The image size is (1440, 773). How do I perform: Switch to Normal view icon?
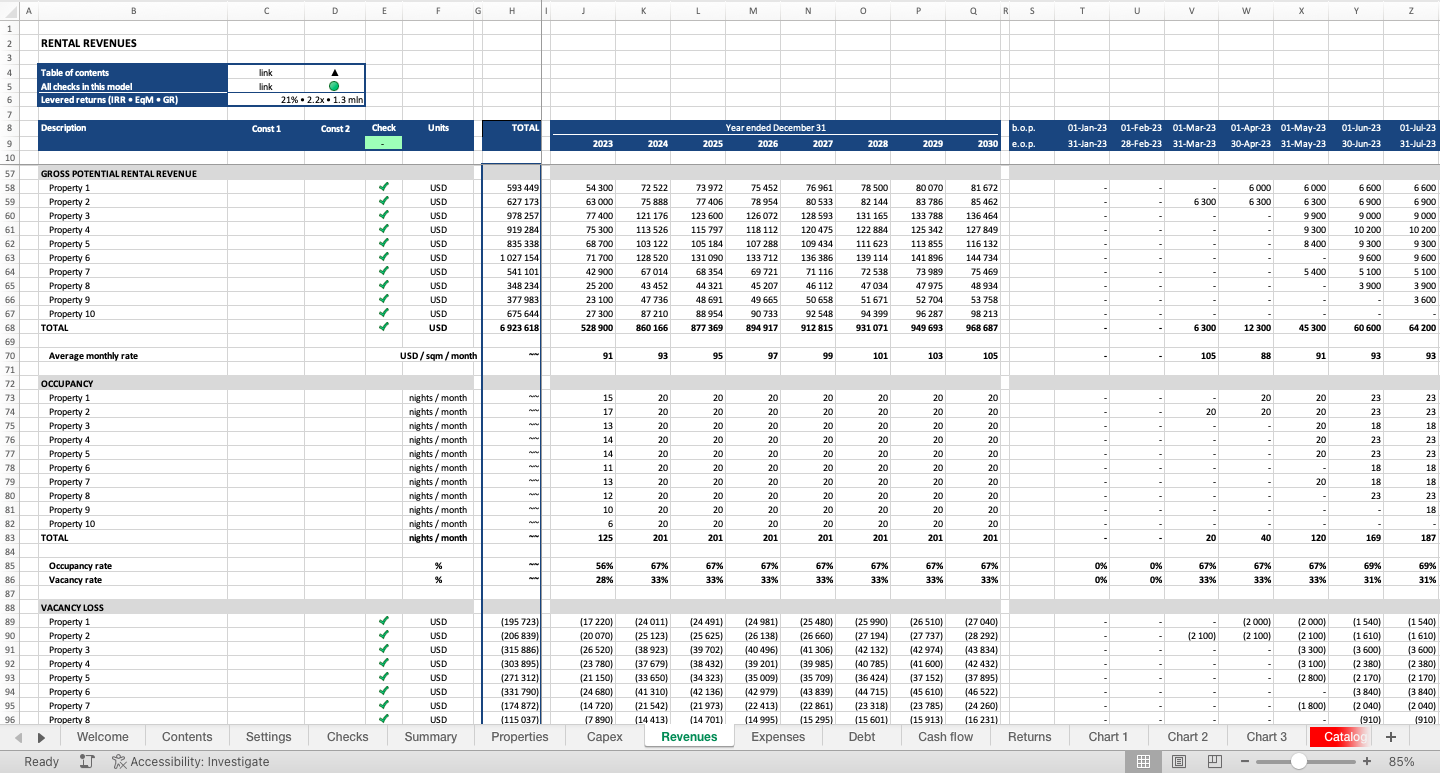click(1143, 761)
